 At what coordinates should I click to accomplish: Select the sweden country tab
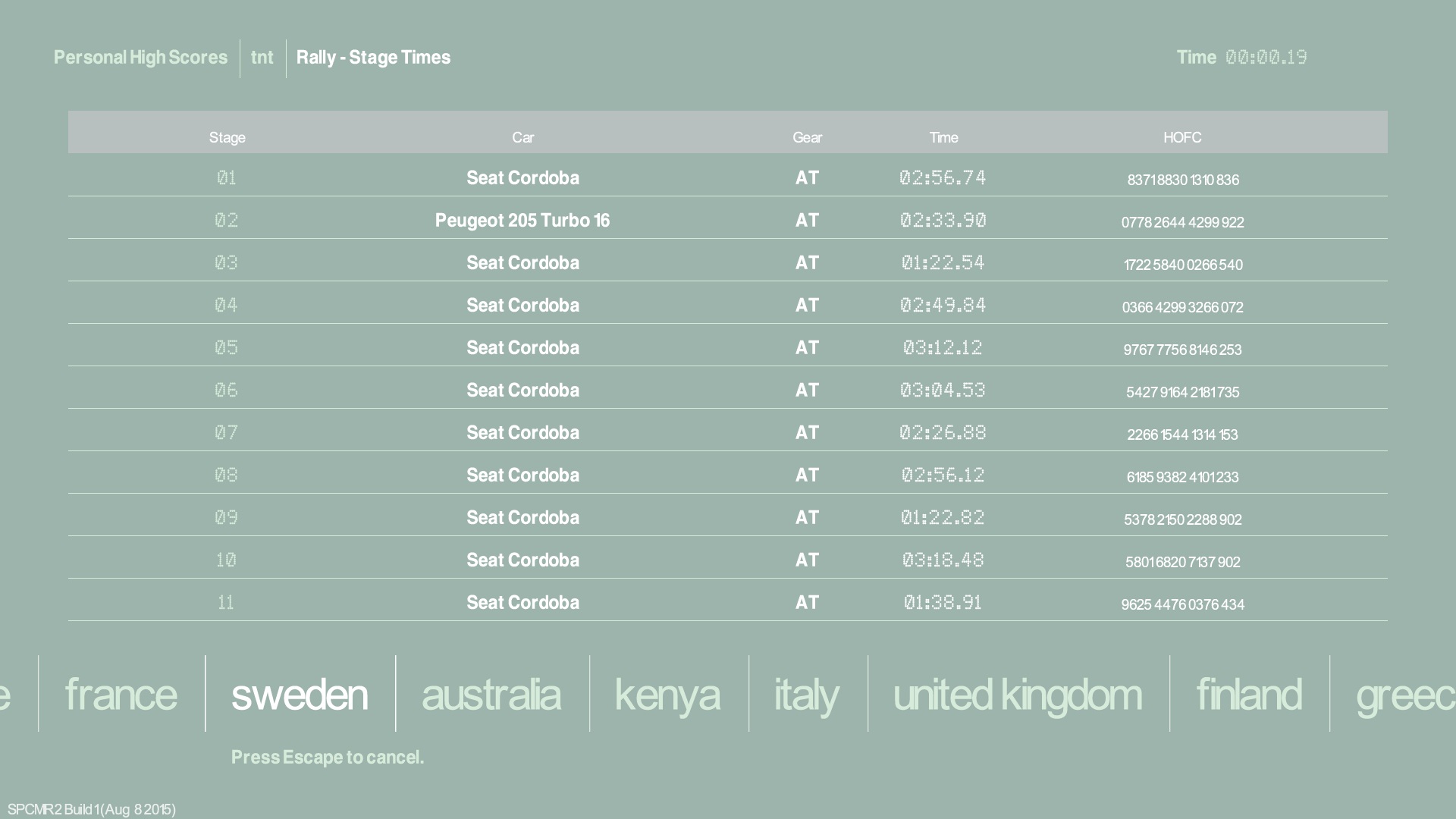pyautogui.click(x=300, y=695)
